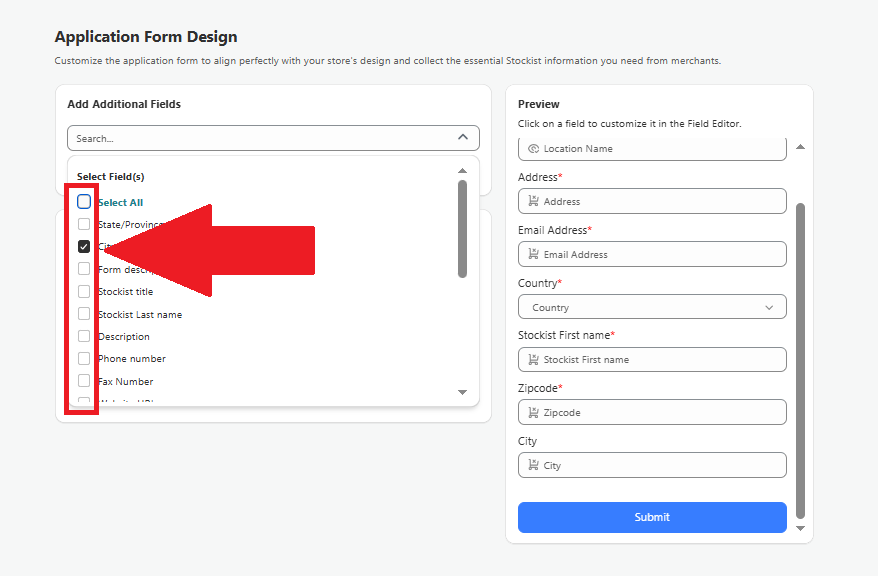Collapse the field search dropdown chevron
878x576 pixels.
tap(462, 138)
